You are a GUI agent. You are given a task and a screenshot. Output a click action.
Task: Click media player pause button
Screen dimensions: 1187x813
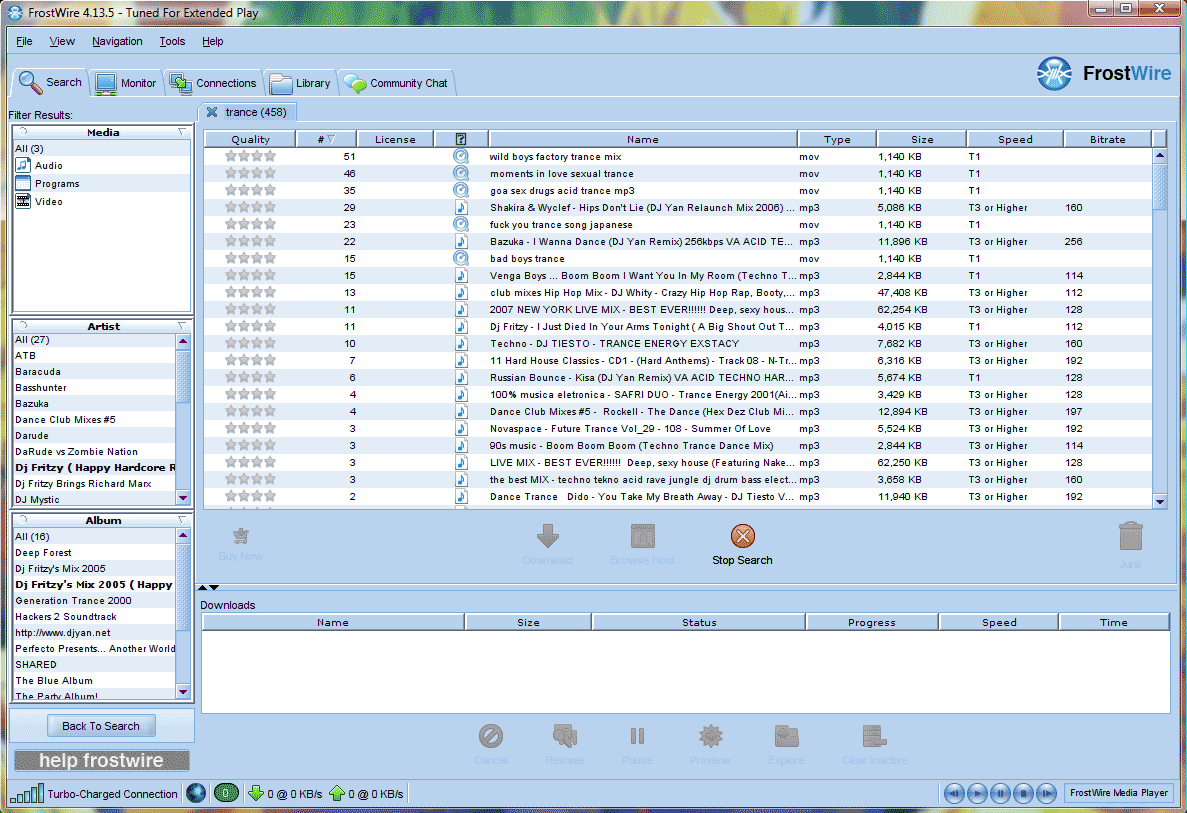coord(1000,793)
